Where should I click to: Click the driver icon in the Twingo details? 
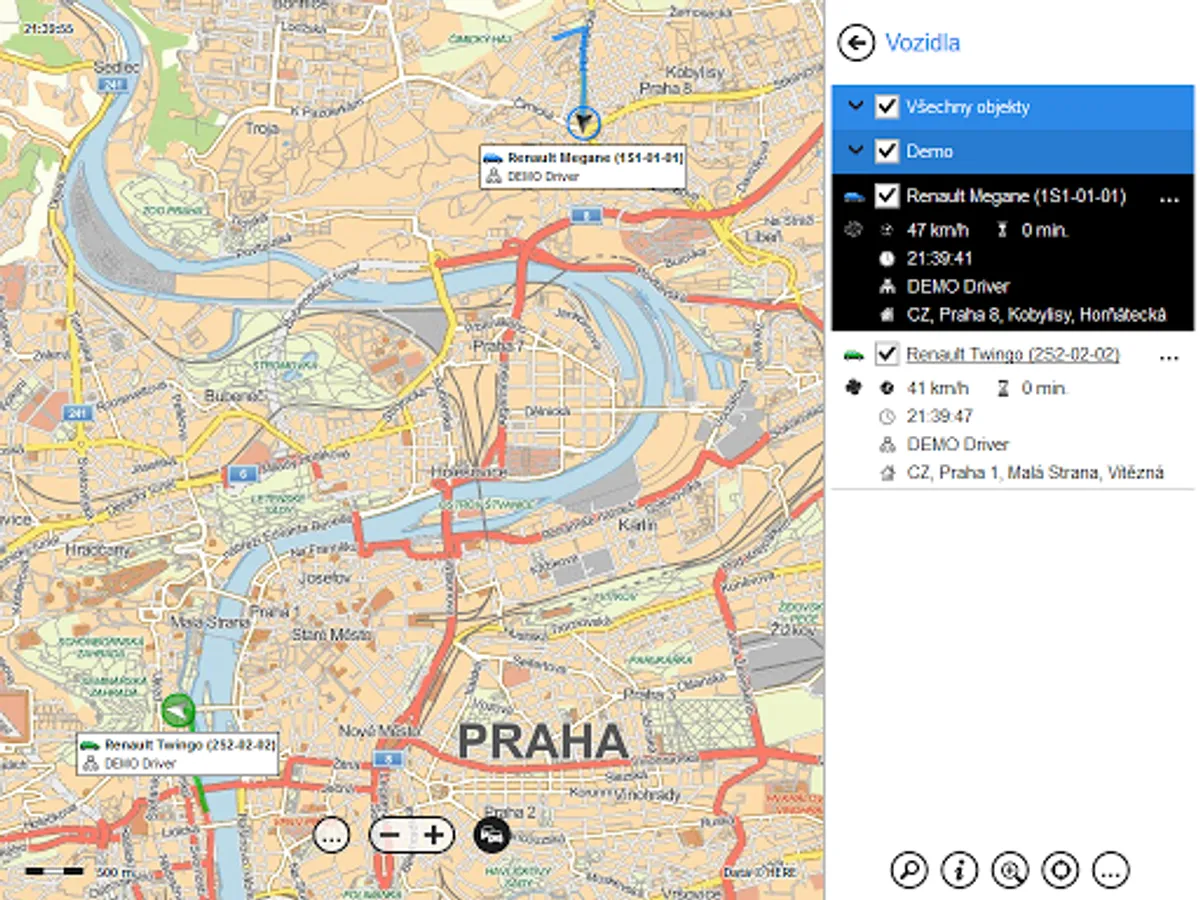[886, 444]
